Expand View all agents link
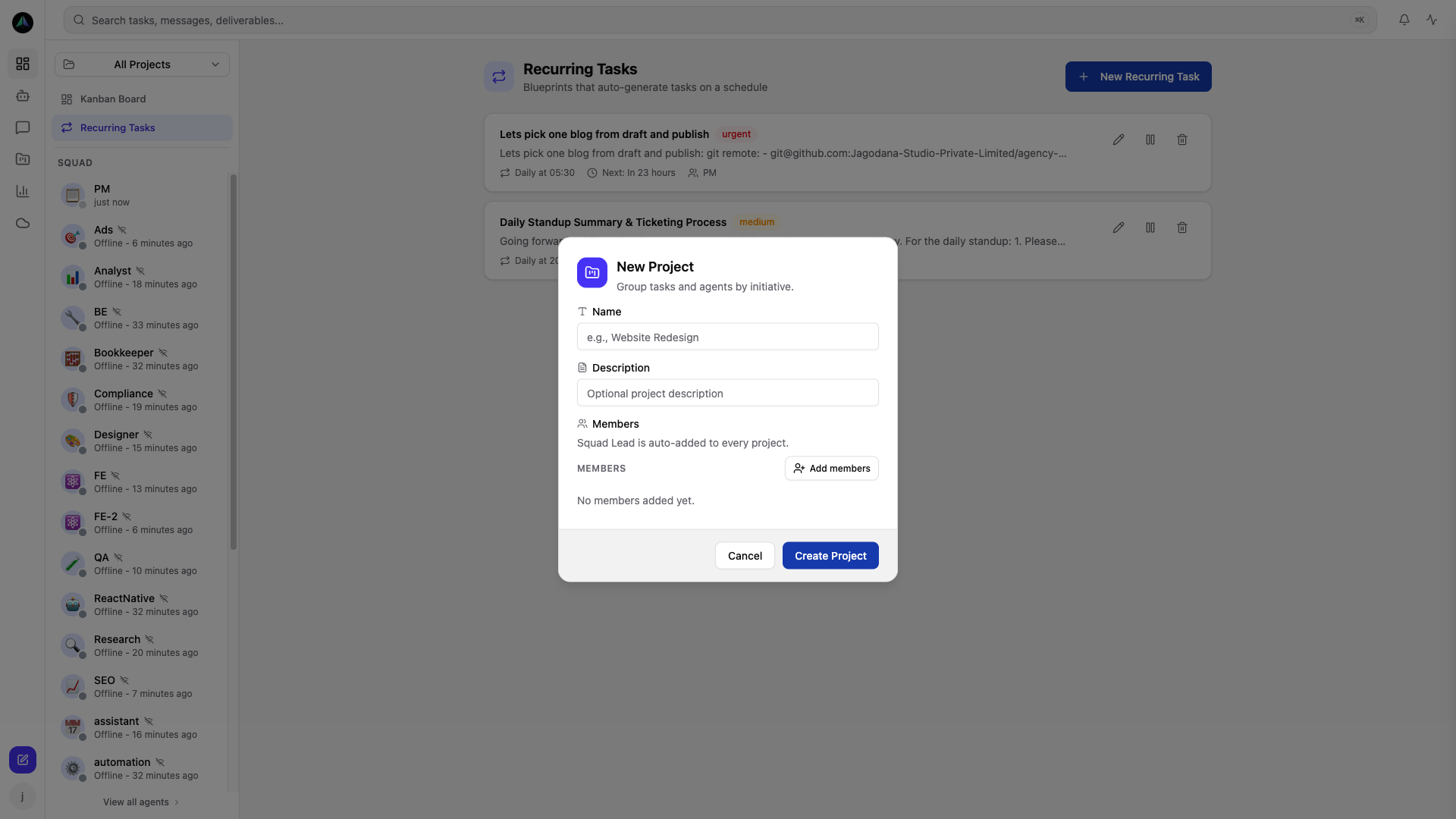The height and width of the screenshot is (819, 1456). (141, 802)
